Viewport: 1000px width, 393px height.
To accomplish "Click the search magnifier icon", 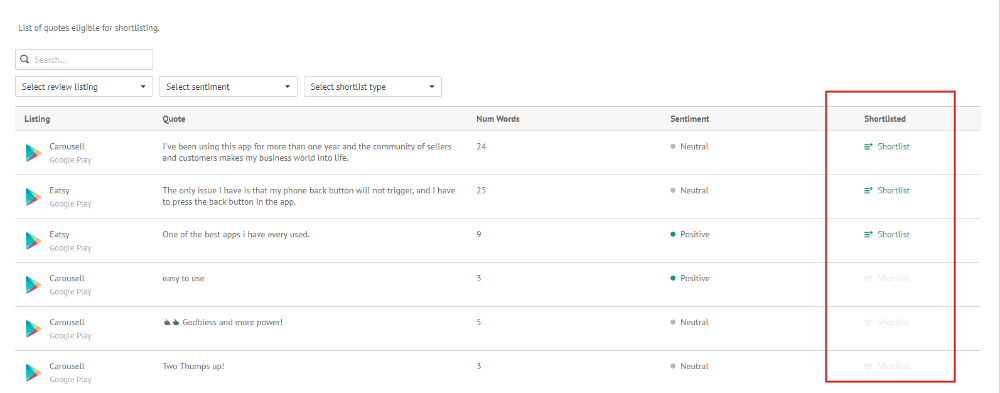I will (25, 59).
